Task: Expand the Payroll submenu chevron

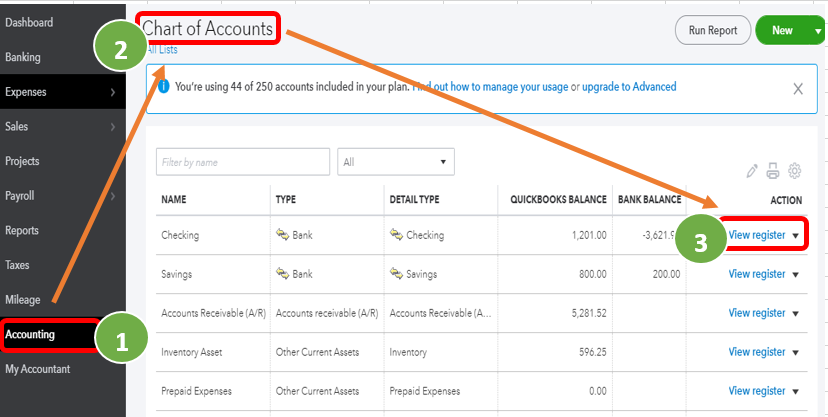Action: (x=113, y=196)
